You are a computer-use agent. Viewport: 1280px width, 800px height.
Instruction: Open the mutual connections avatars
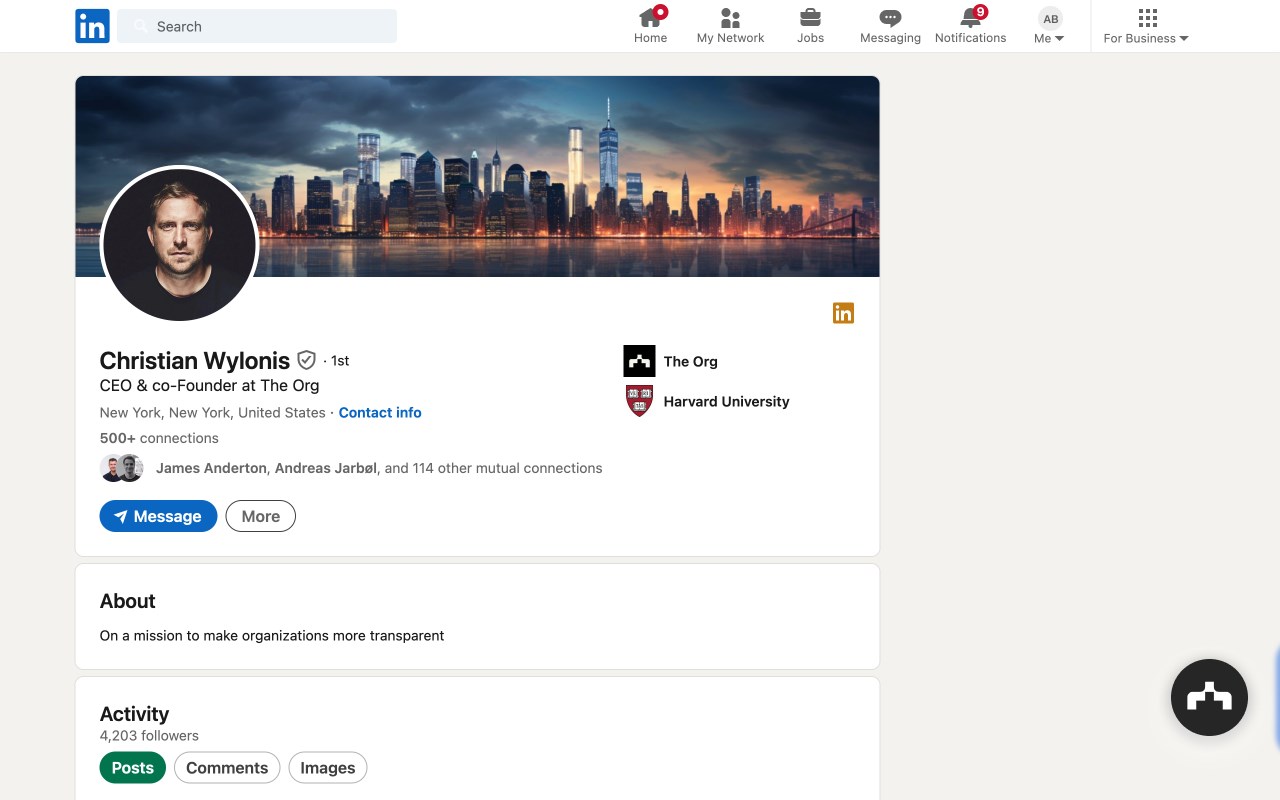(122, 468)
